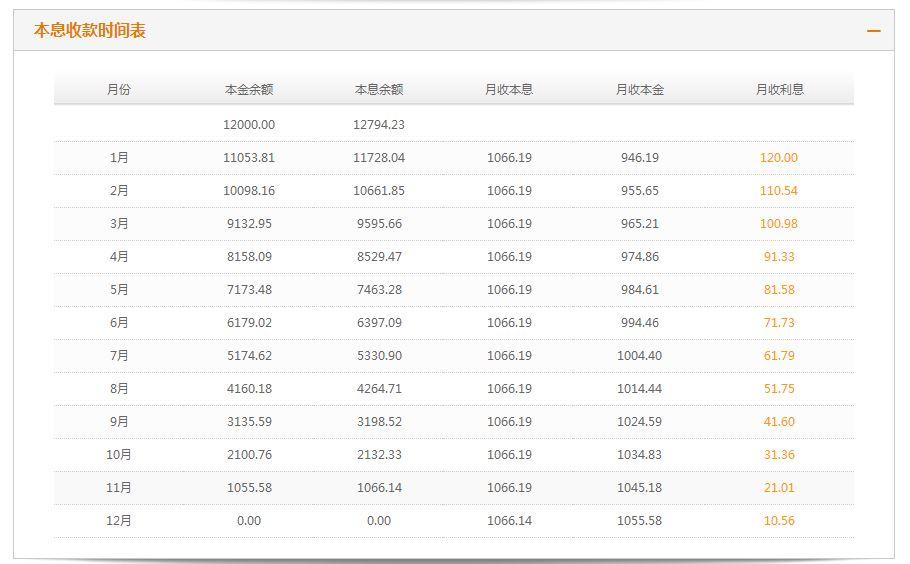Image resolution: width=910 pixels, height=564 pixels.
Task: Select principal balance 7173.48
Action: tap(249, 290)
